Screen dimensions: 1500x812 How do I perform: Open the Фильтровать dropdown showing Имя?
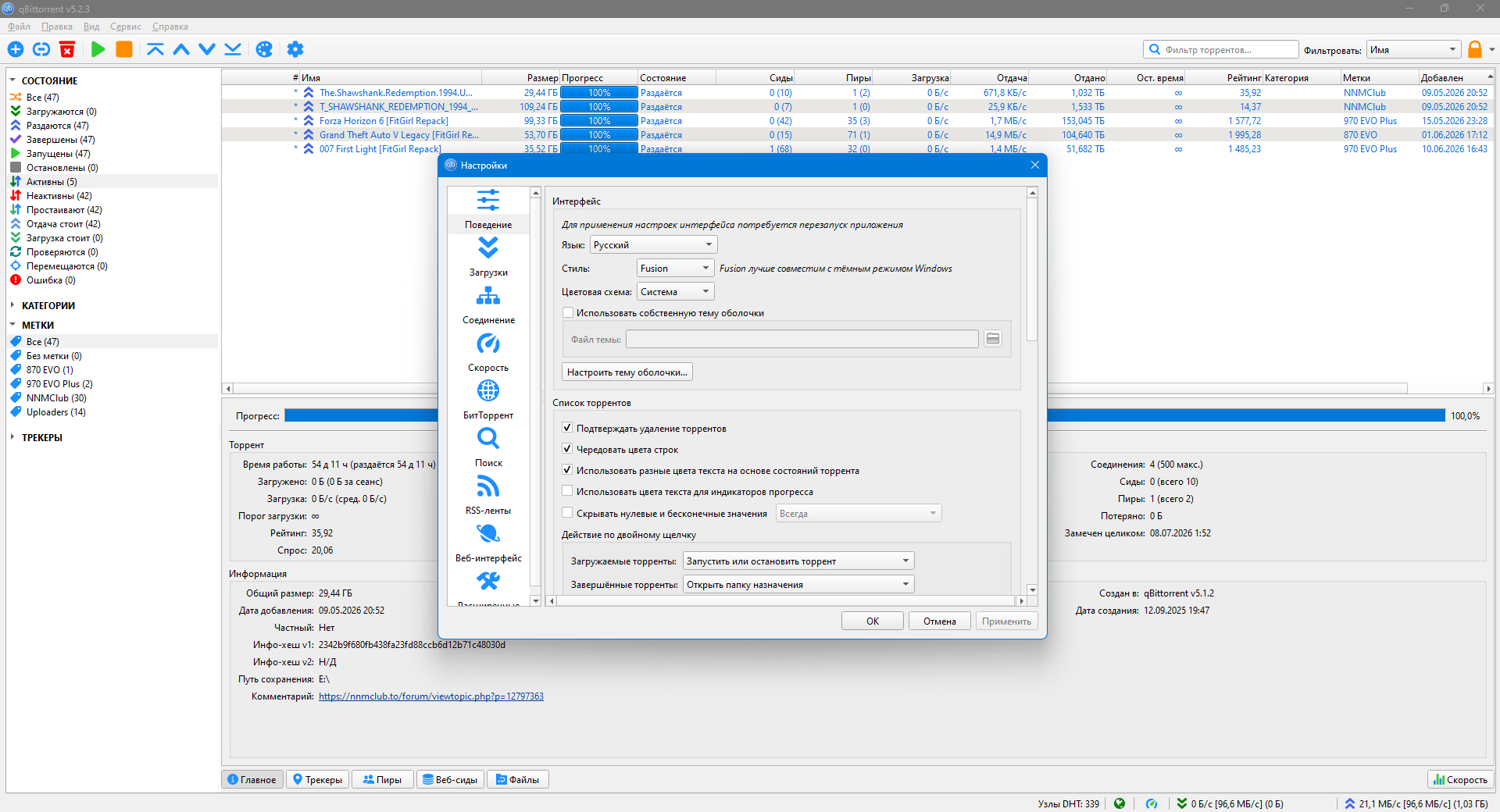1413,50
